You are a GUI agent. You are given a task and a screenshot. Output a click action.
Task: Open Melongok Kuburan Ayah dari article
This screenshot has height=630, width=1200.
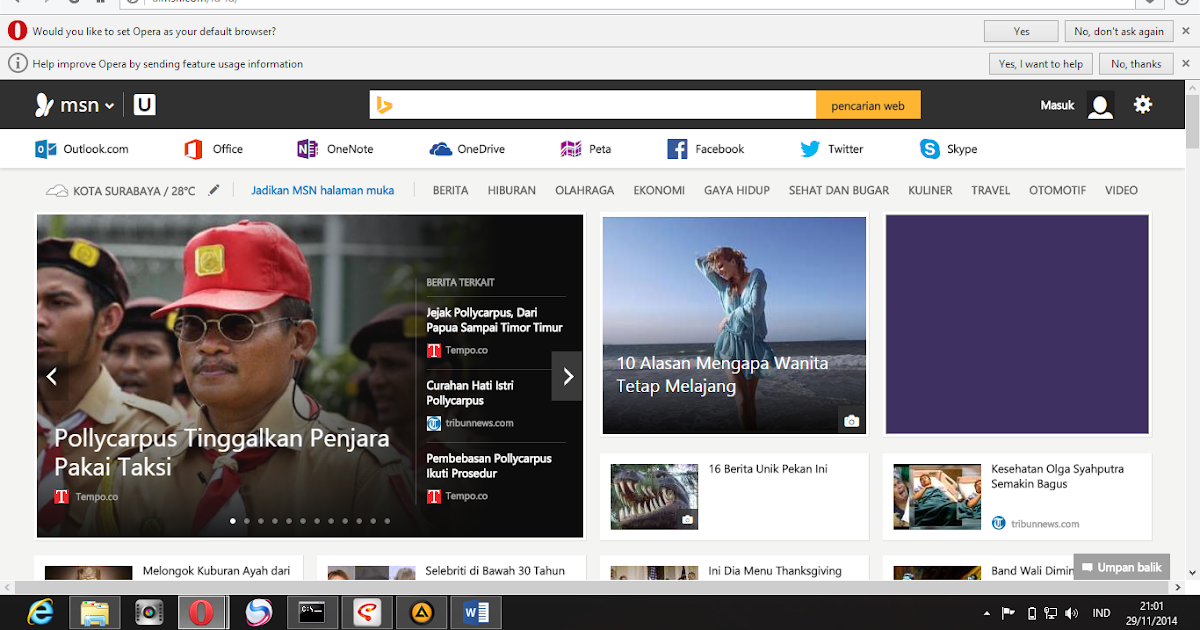pyautogui.click(x=216, y=571)
